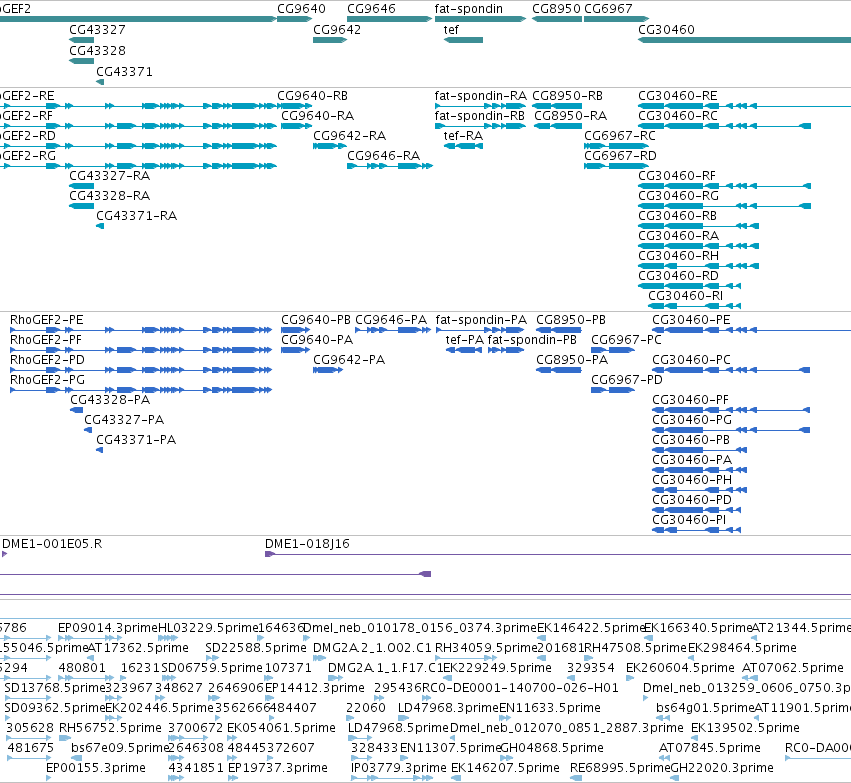Click protein RhoGEF2-PF
Image resolution: width=851 pixels, height=783 pixels.
46,340
